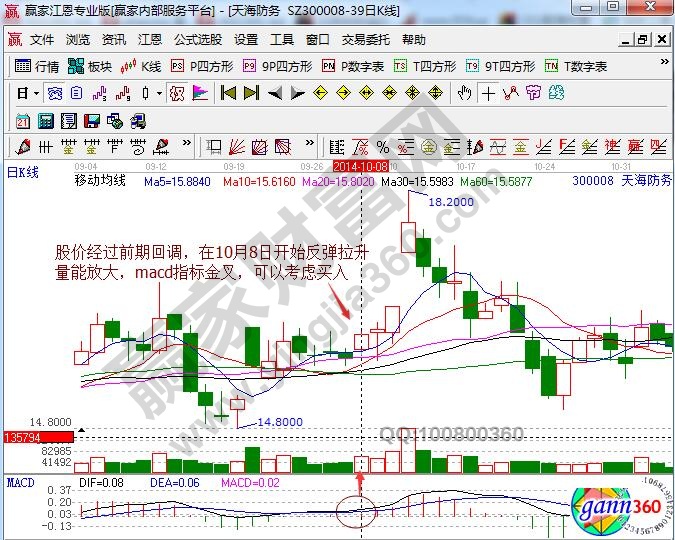Click the 2014-10-08 date marker

coord(360,165)
